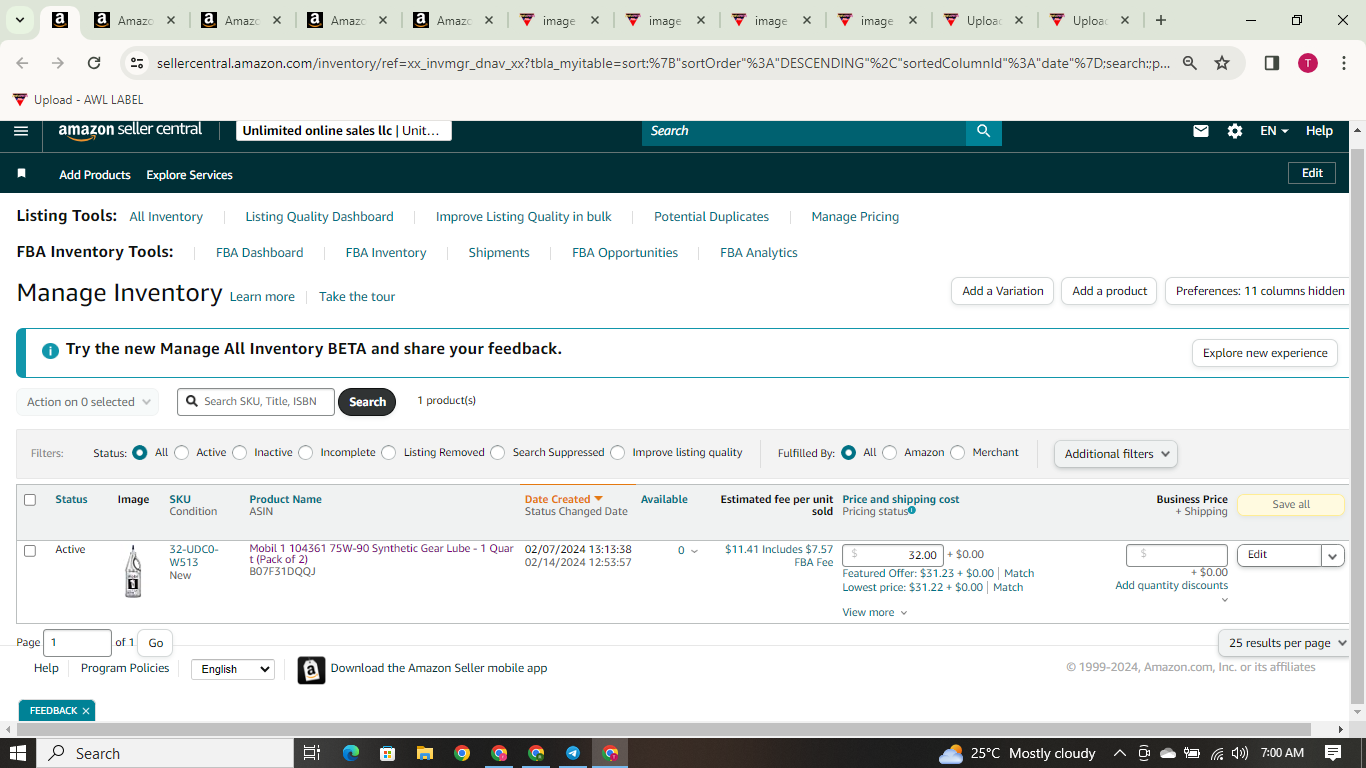Open the messages mail icon
This screenshot has height=768, width=1366.
[1201, 131]
